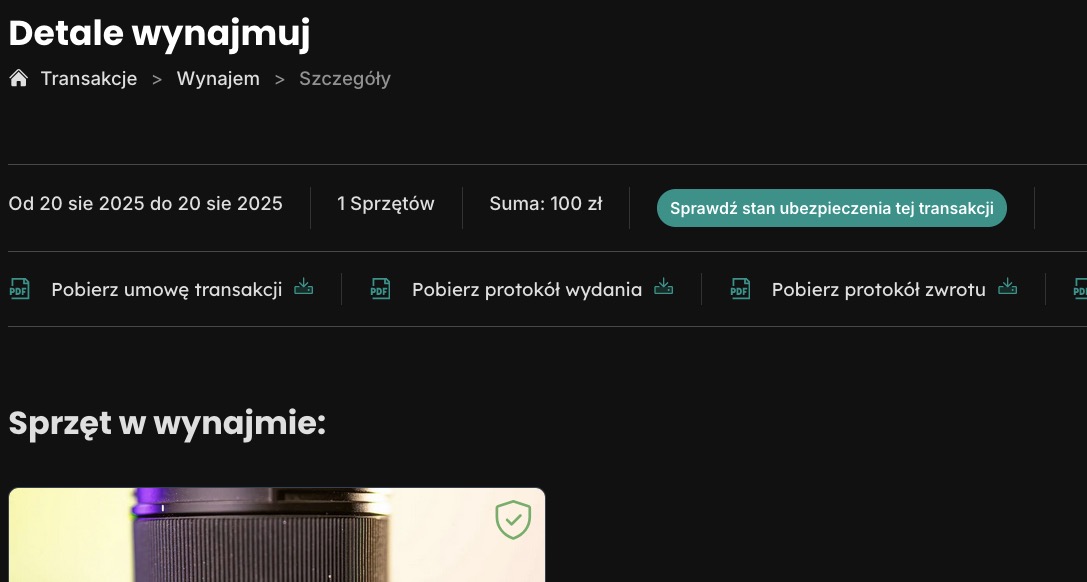The width and height of the screenshot is (1087, 582).
Task: Click PDF icon beside Pobierz protokół zwrotu
Action: coord(740,289)
